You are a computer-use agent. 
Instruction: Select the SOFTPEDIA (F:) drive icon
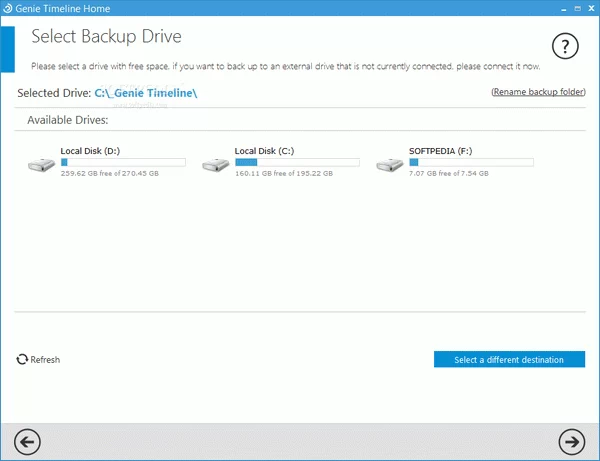(x=390, y=165)
